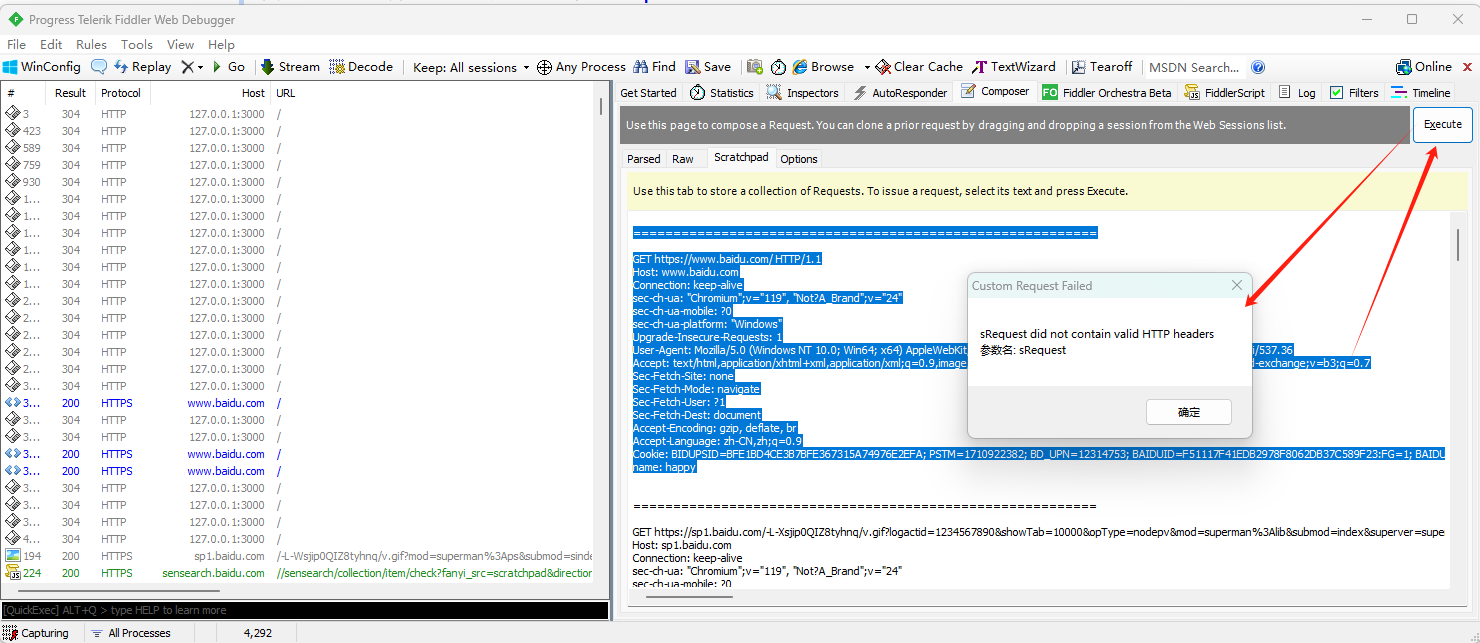Click the Online status indicator
This screenshot has height=643, width=1480.
tap(1423, 67)
